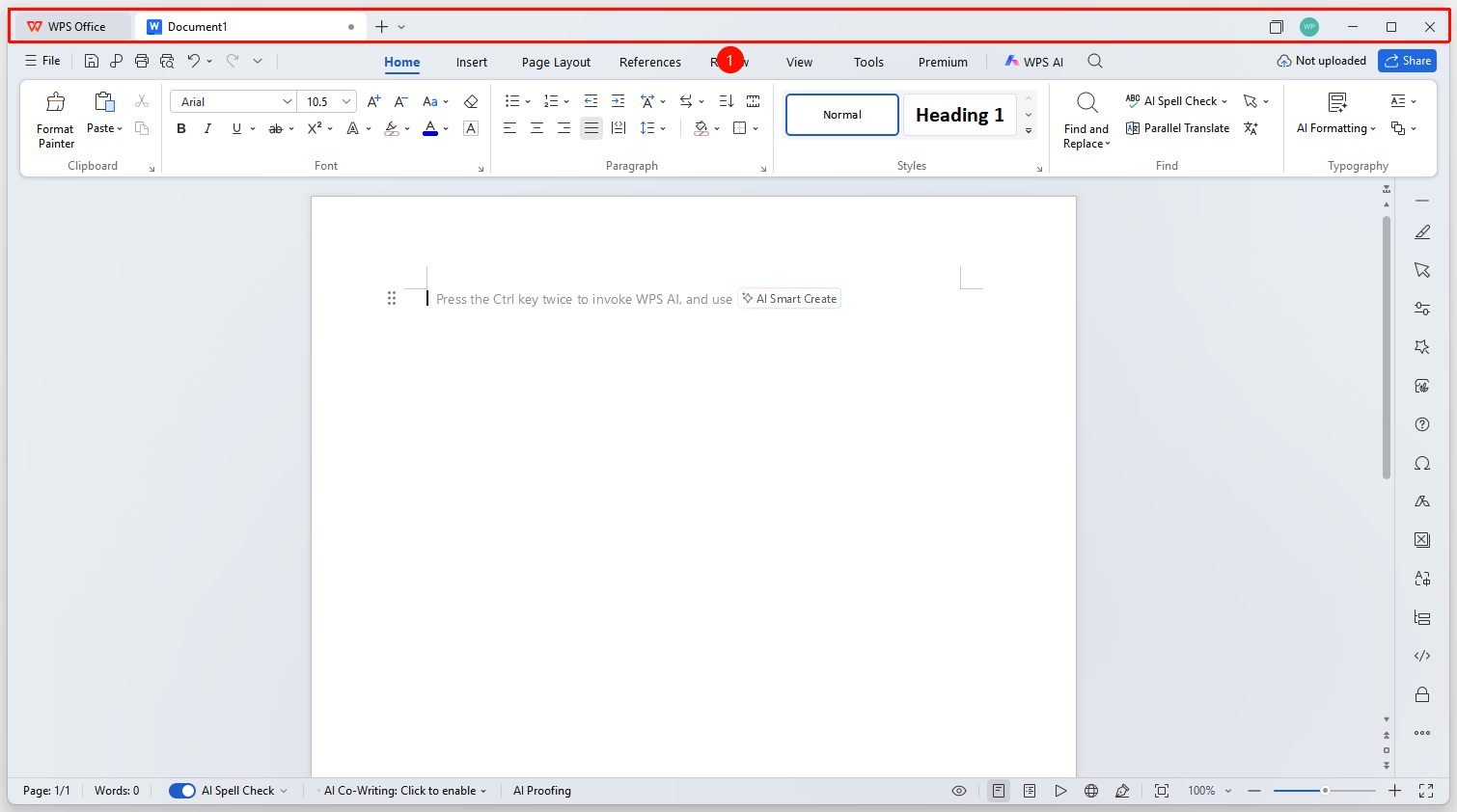This screenshot has width=1457, height=812.
Task: Click the Increase Indent icon
Action: pos(619,101)
